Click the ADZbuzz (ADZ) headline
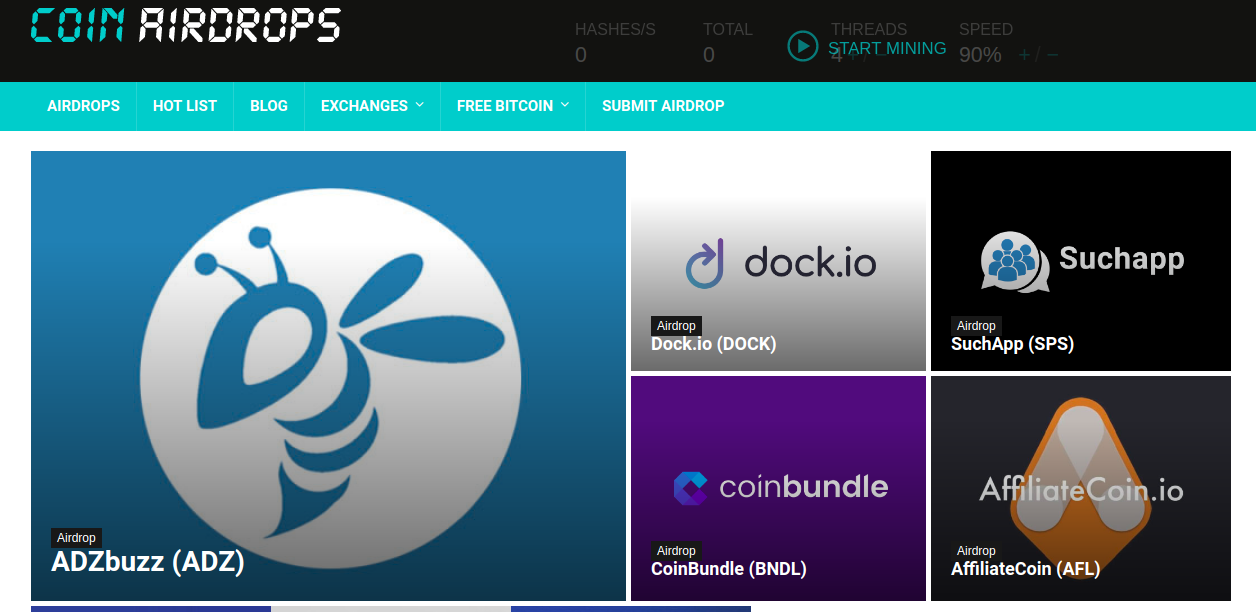The height and width of the screenshot is (612, 1256). point(148,561)
